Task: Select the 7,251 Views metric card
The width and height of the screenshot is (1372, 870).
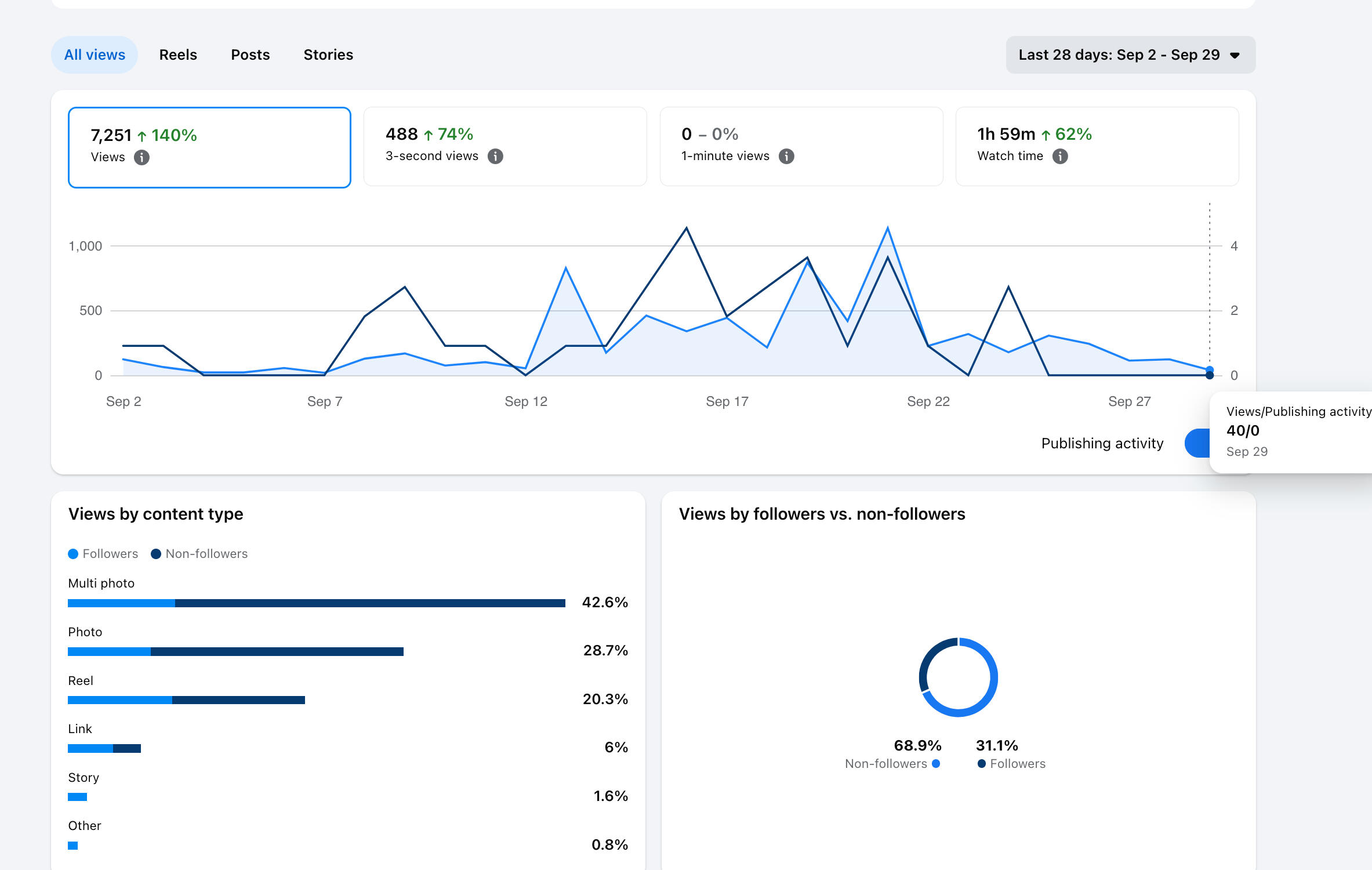Action: coord(209,147)
